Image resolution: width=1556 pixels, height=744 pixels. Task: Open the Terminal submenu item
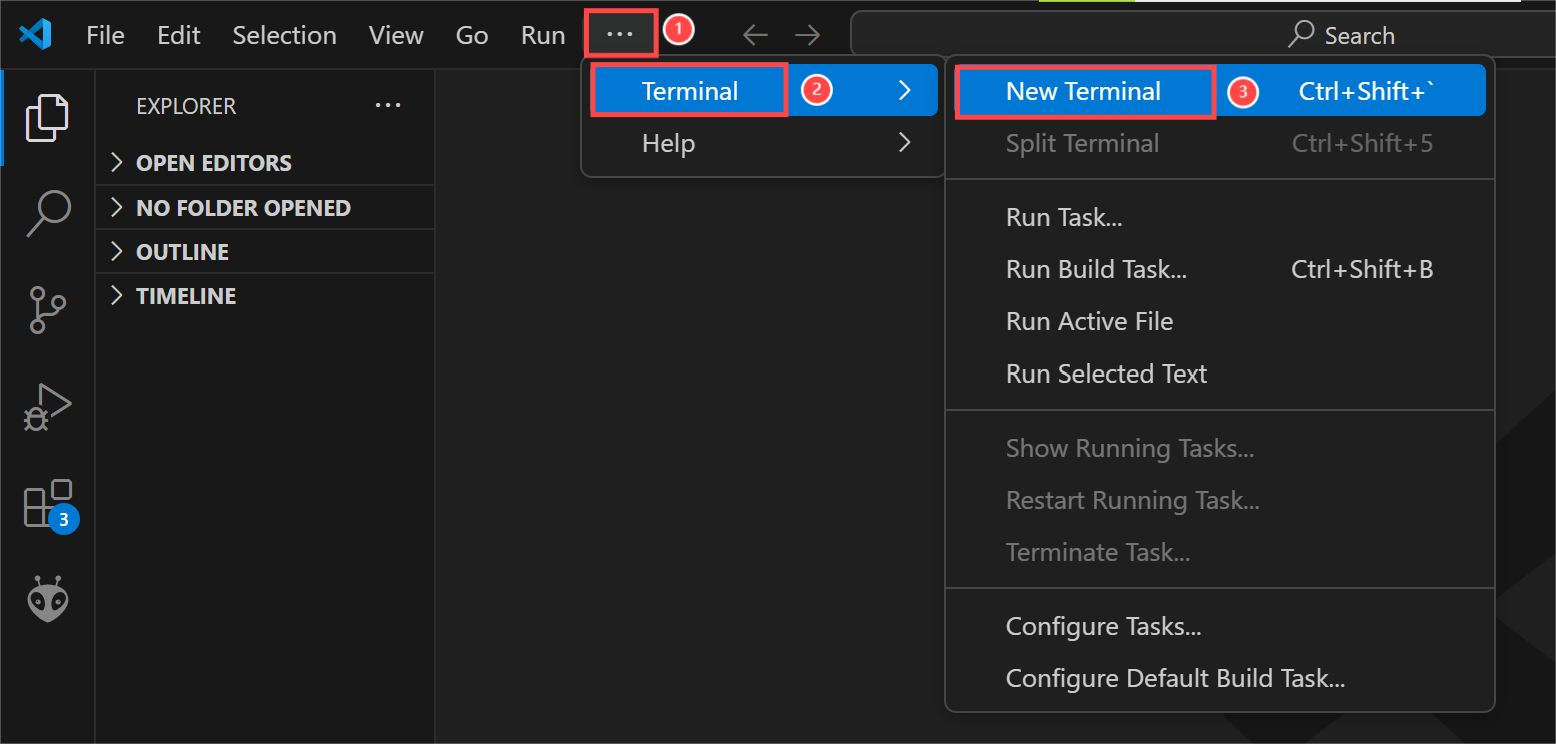(x=763, y=90)
